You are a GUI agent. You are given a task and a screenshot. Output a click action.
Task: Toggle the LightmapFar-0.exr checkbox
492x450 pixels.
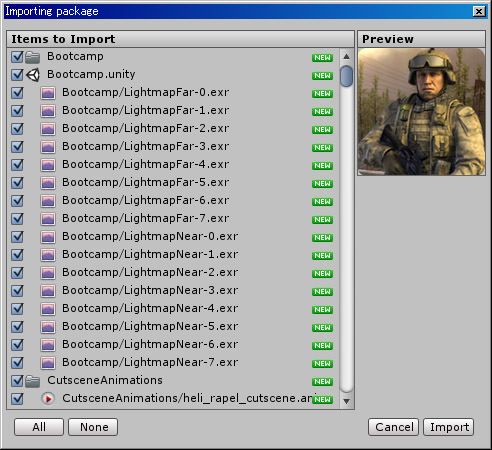[17, 93]
